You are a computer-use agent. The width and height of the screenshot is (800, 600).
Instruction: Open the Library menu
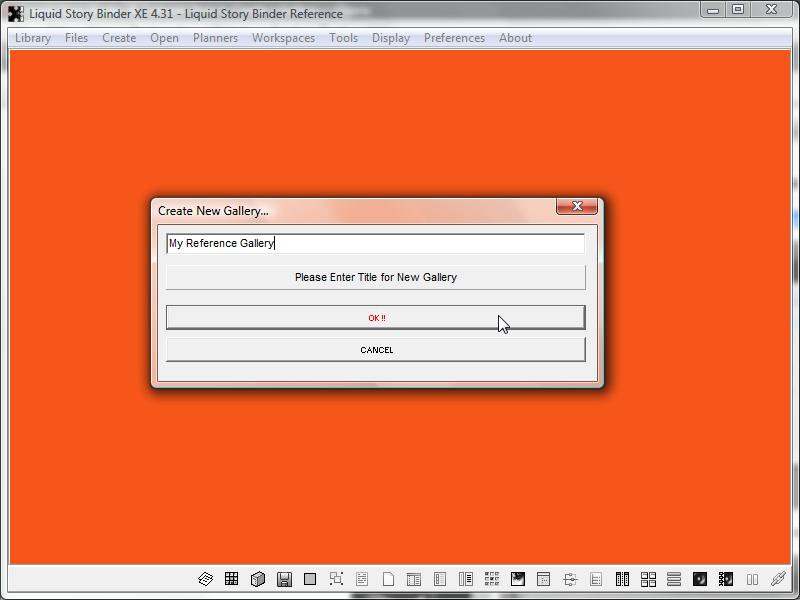pyautogui.click(x=33, y=38)
